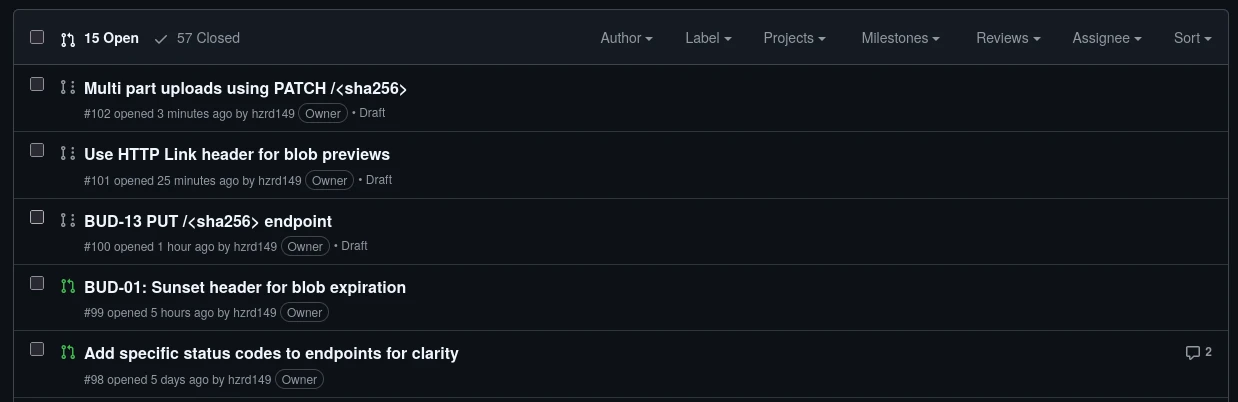Open 'Add specific status codes to endpoints' PR
Image resolution: width=1238 pixels, height=402 pixels.
point(271,353)
